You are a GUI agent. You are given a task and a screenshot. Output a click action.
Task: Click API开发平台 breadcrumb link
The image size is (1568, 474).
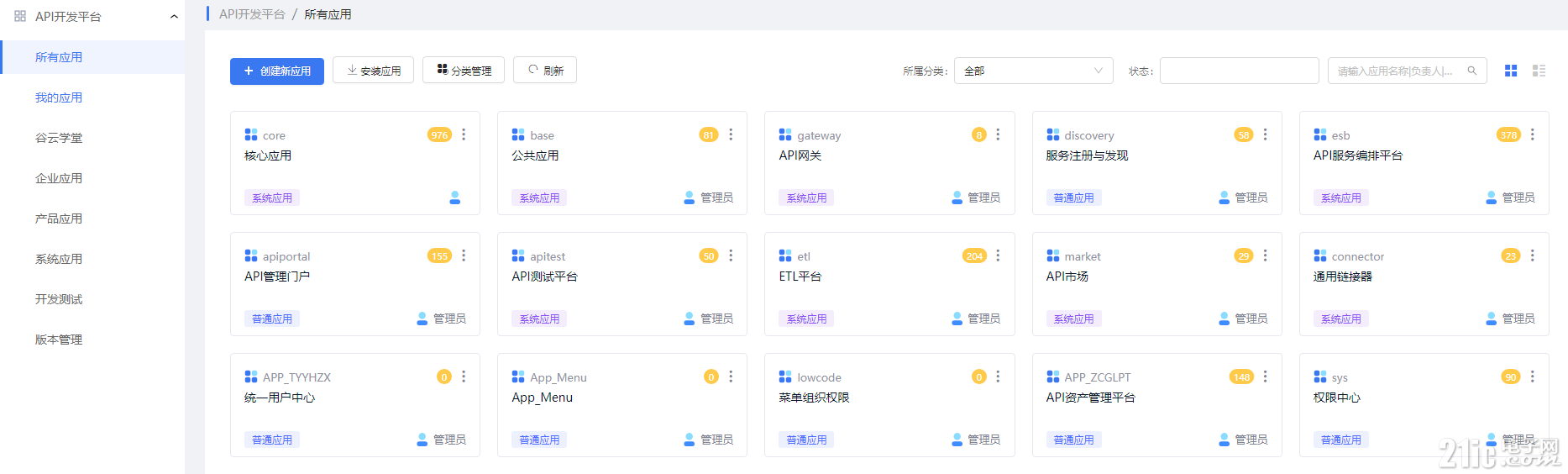[x=252, y=14]
